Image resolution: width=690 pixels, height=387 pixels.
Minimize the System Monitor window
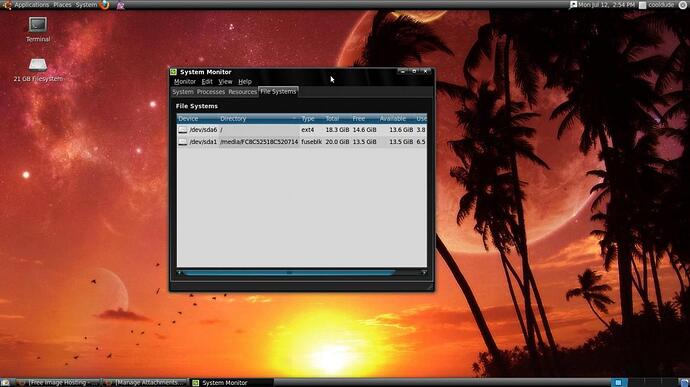point(402,71)
